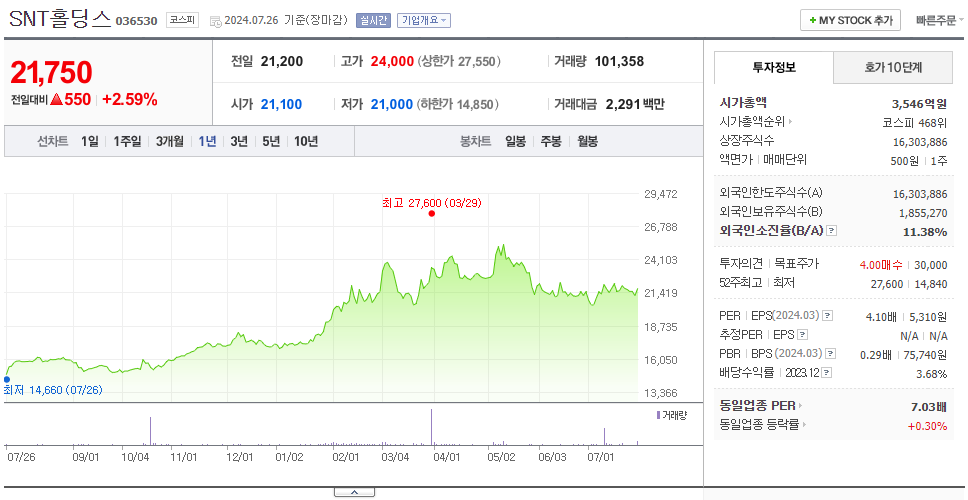Click help icon next to 외국인소진율(B/A)
968x500 pixels.
point(832,231)
